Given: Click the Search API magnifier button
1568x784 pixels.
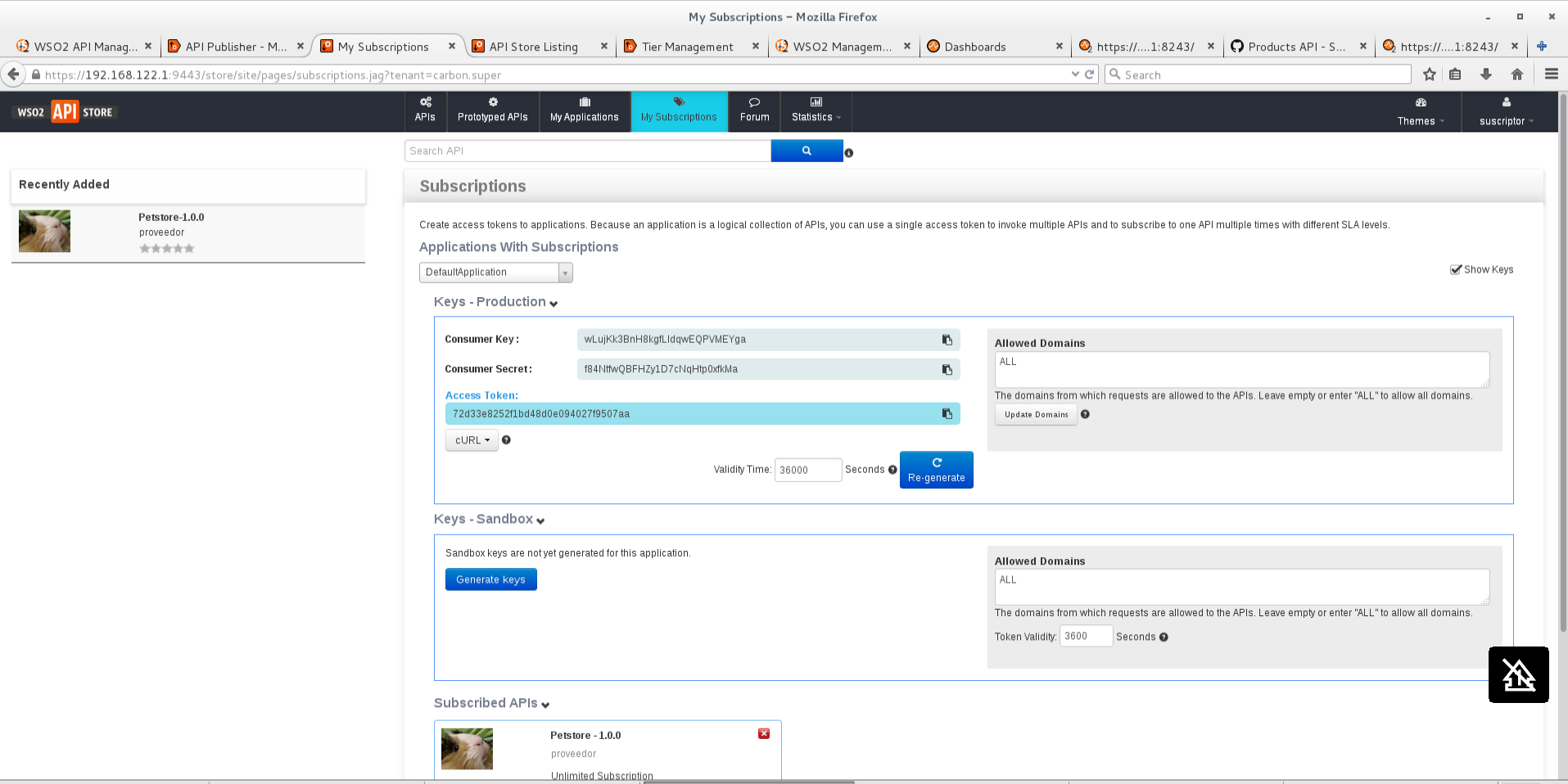Looking at the screenshot, I should 807,151.
